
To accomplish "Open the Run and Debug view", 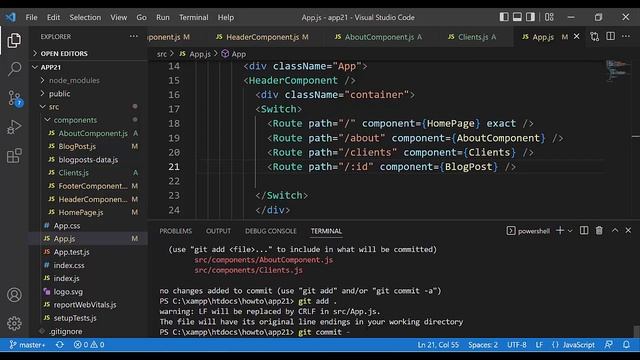I will point(14,127).
